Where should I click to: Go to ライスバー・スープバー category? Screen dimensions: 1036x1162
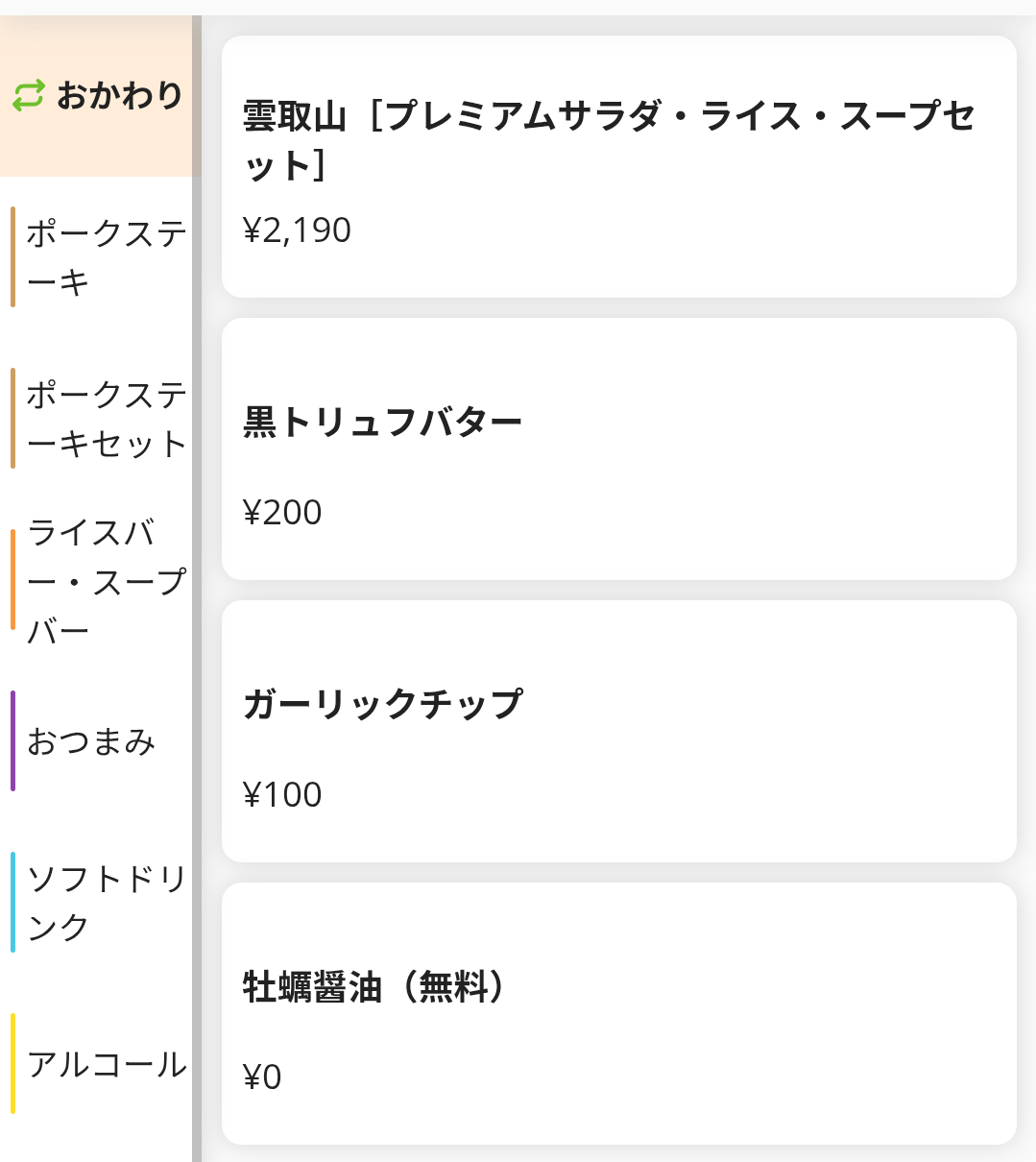(106, 580)
